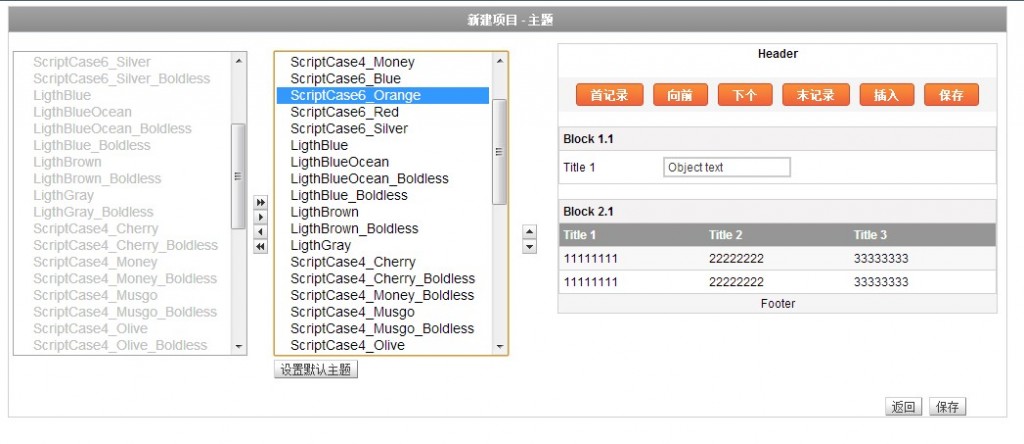Click the middle list scrollbar thumb
Screen dimensions: 1024x444
500,151
